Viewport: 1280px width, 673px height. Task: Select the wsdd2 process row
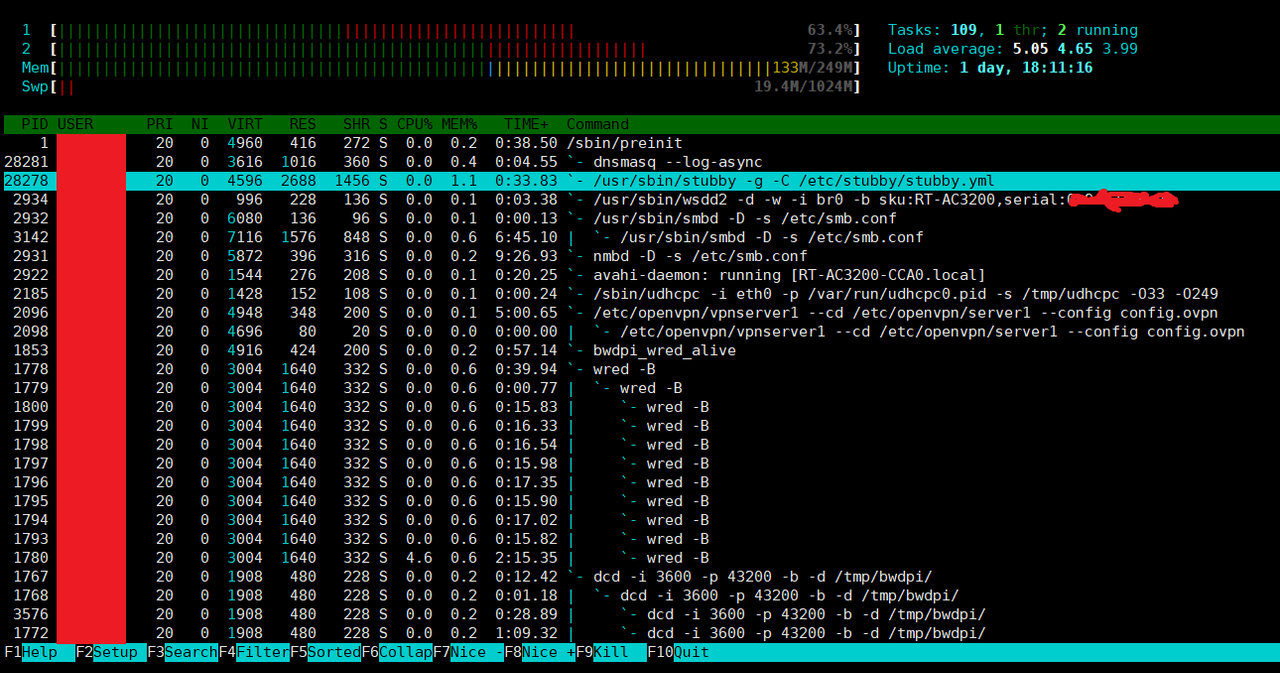point(640,200)
